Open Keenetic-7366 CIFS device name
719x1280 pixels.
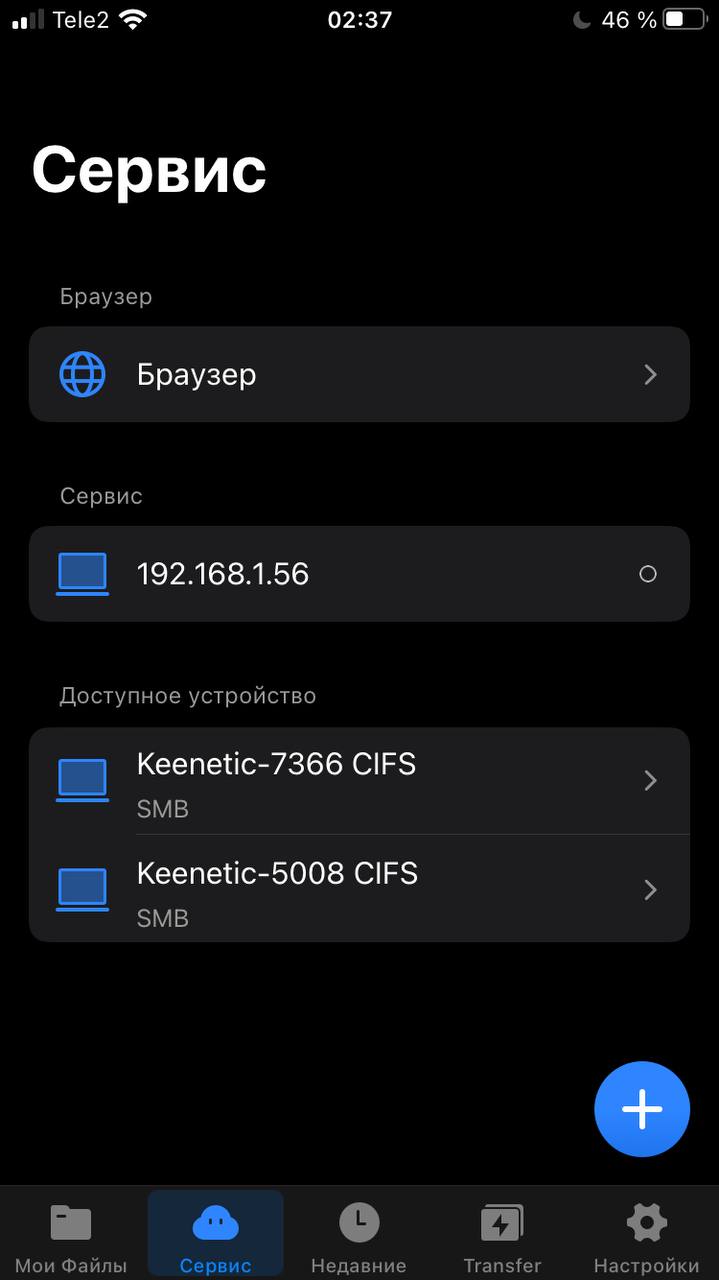pyautogui.click(x=276, y=764)
